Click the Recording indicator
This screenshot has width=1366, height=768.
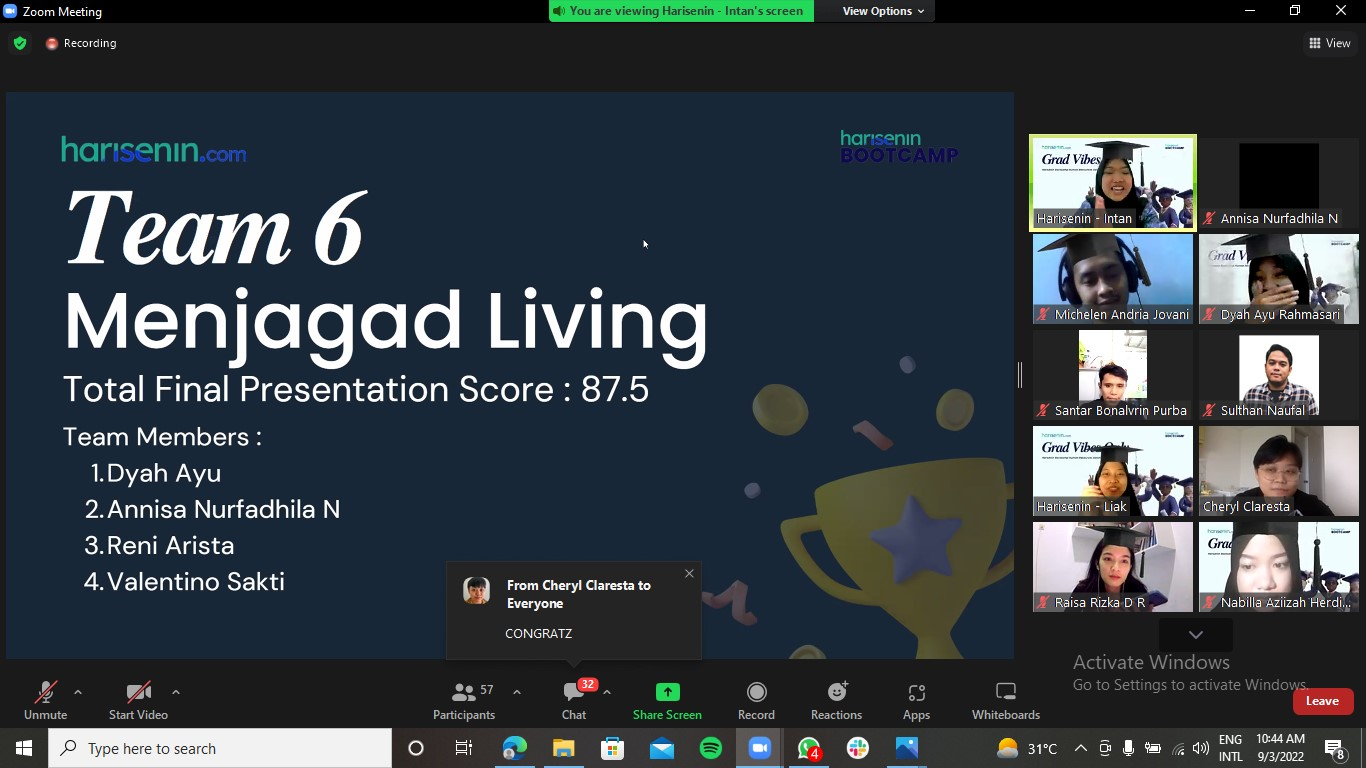point(81,43)
